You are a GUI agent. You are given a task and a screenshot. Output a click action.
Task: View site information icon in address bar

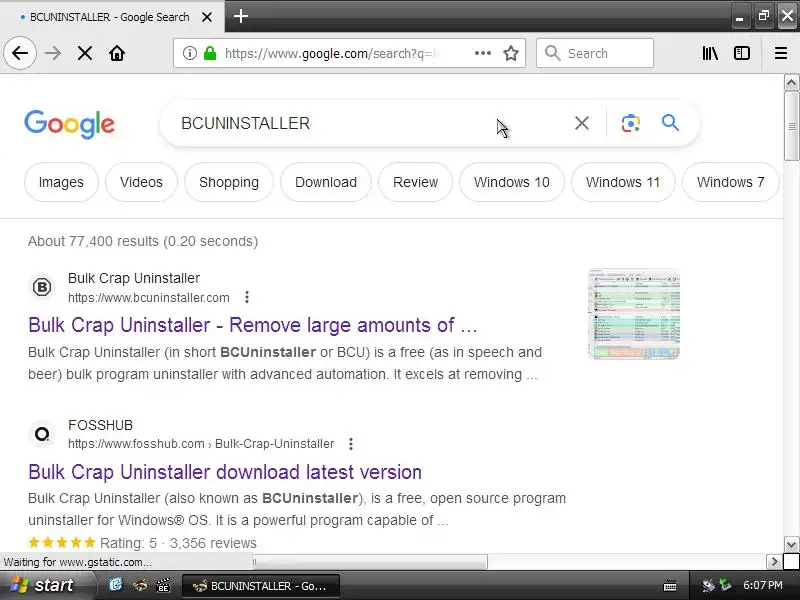189,53
